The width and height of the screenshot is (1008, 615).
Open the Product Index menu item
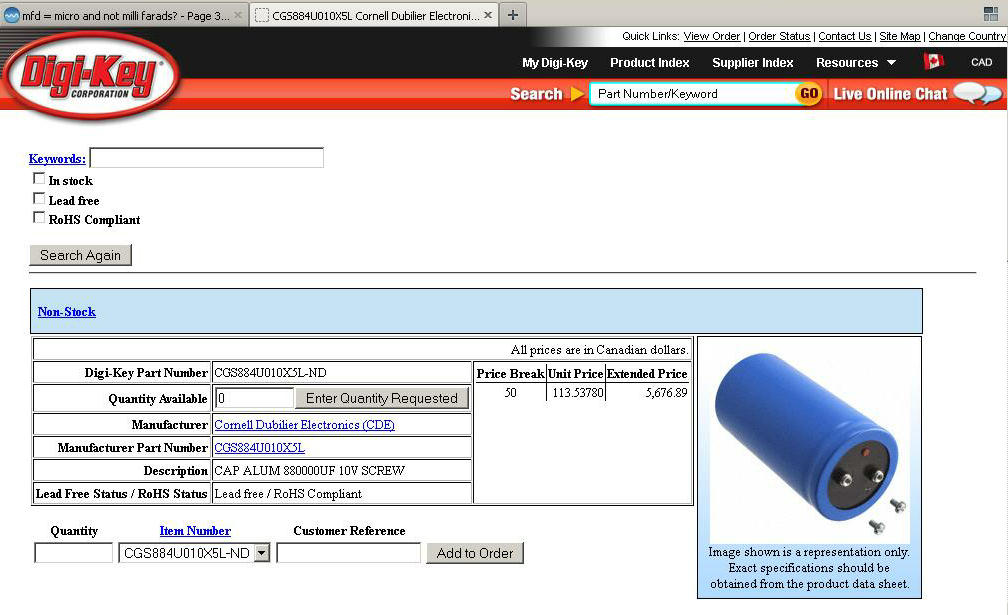[649, 62]
